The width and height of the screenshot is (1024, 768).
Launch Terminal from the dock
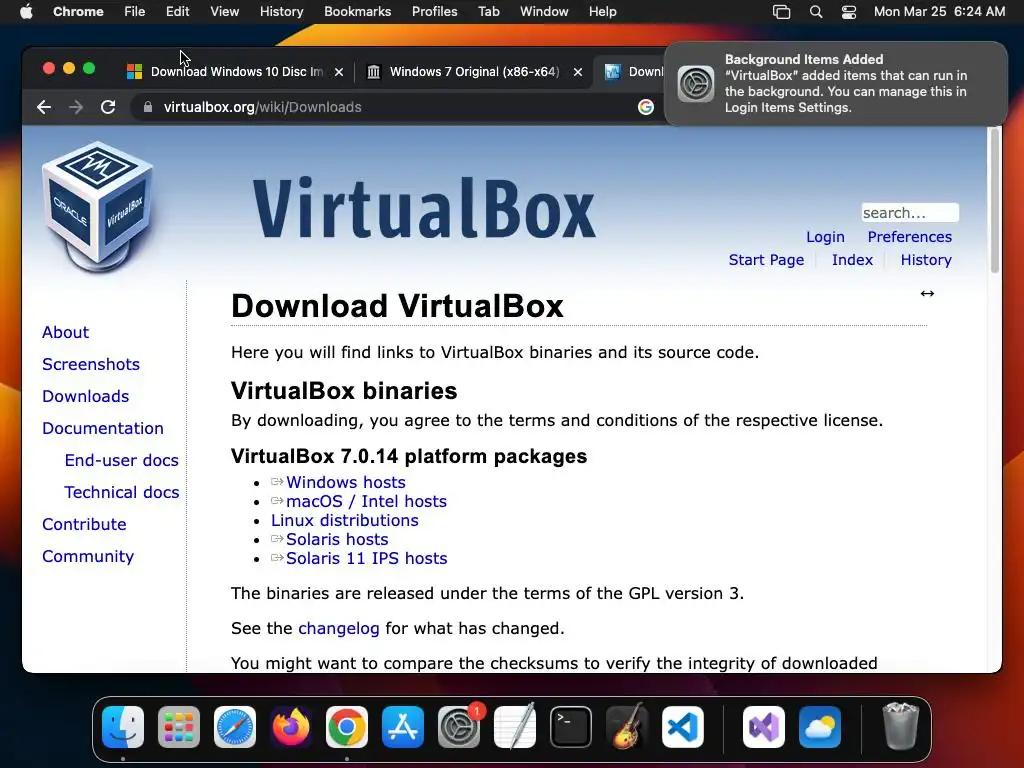571,727
